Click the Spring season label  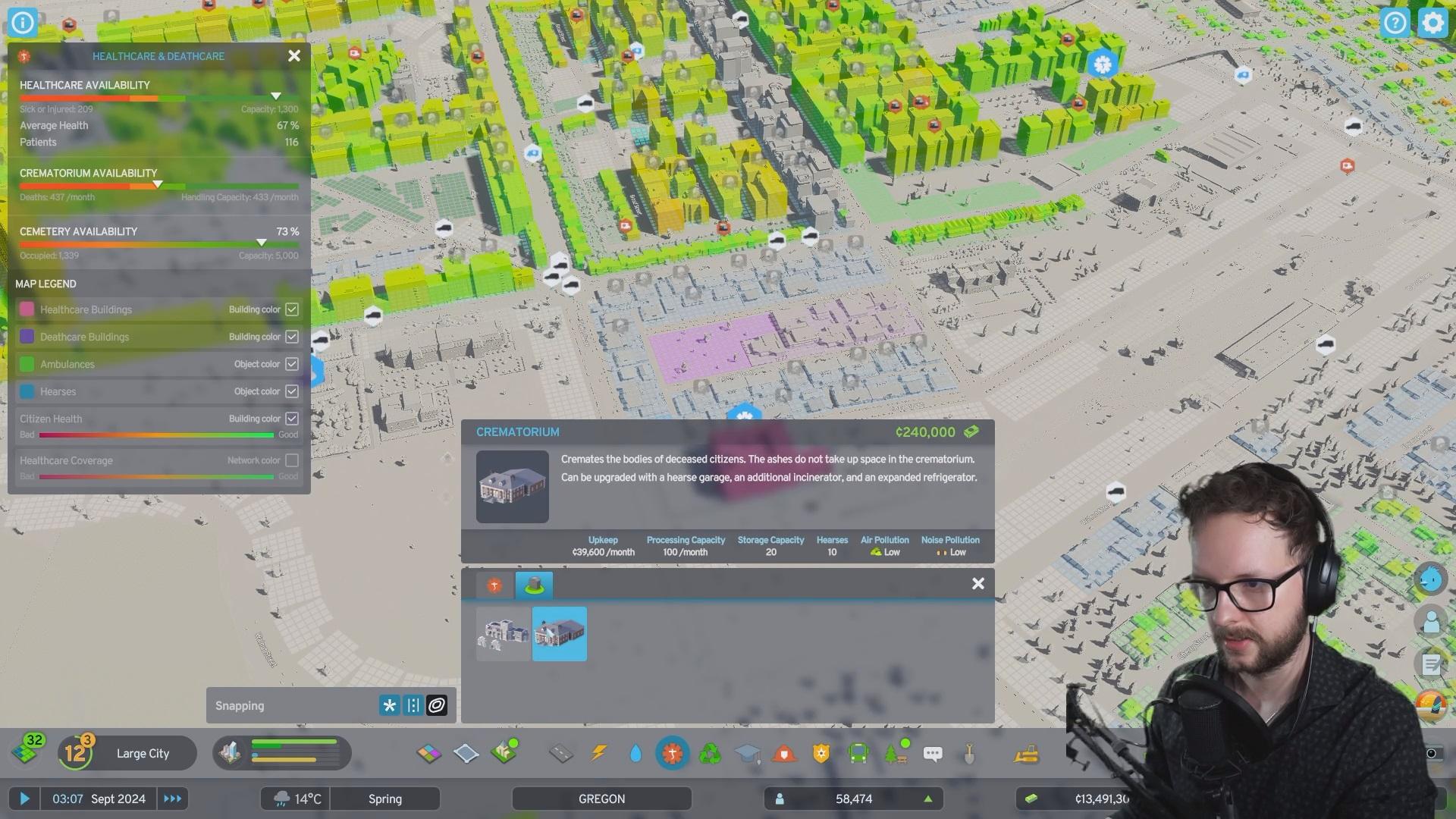385,799
